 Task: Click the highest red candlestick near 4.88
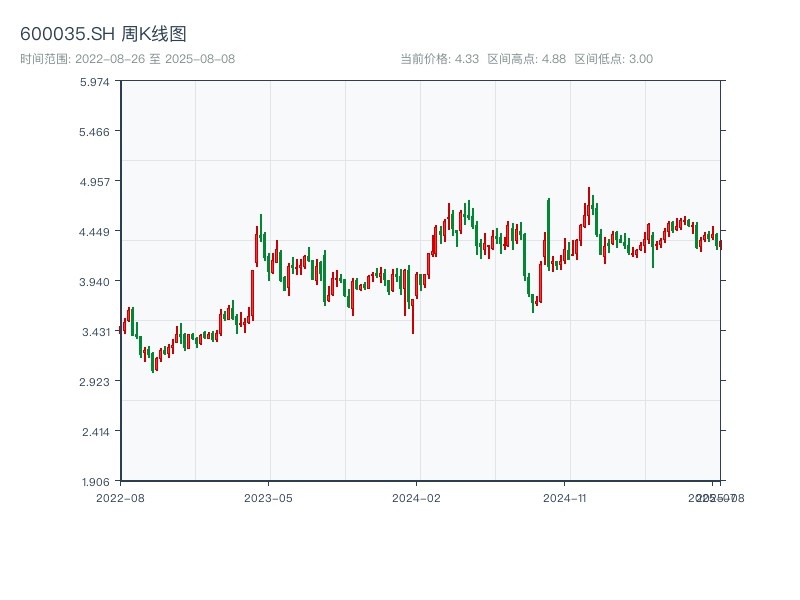589,200
